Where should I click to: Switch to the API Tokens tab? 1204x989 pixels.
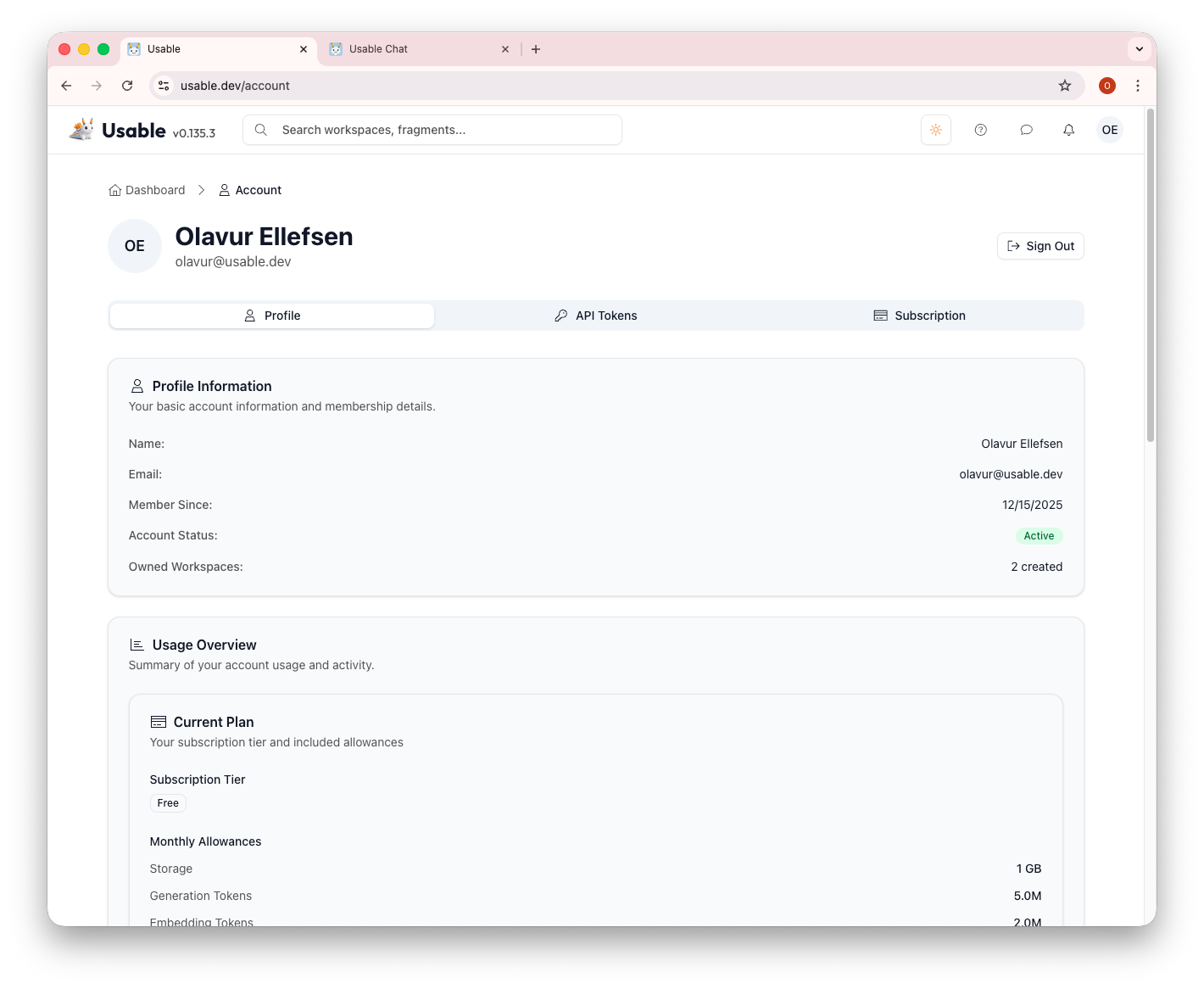pyautogui.click(x=596, y=315)
